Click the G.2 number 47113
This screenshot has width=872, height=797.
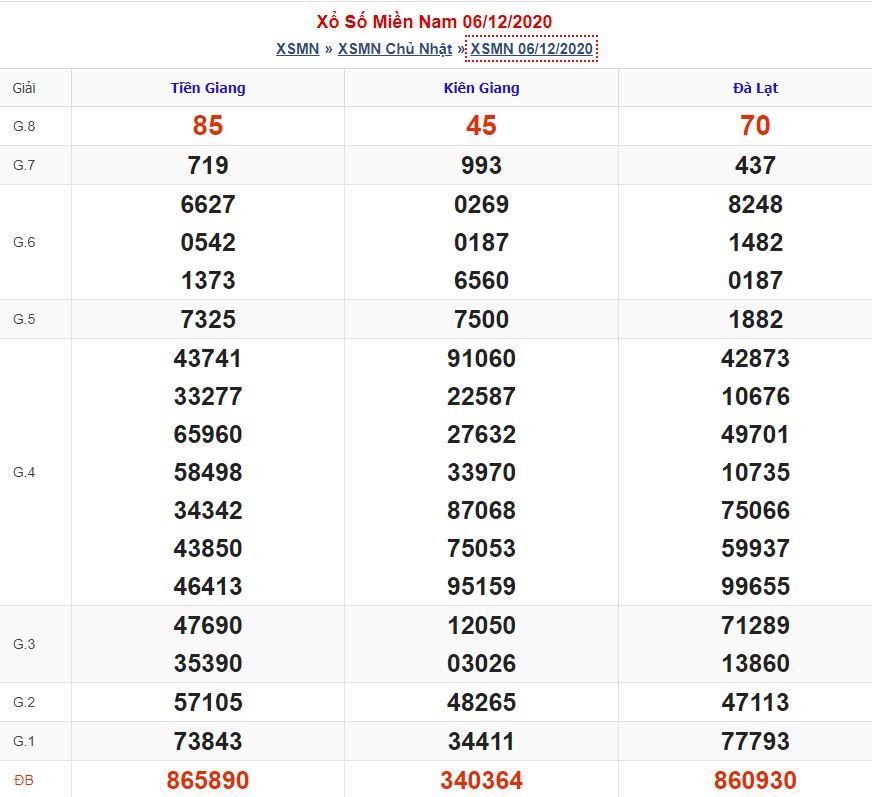755,702
